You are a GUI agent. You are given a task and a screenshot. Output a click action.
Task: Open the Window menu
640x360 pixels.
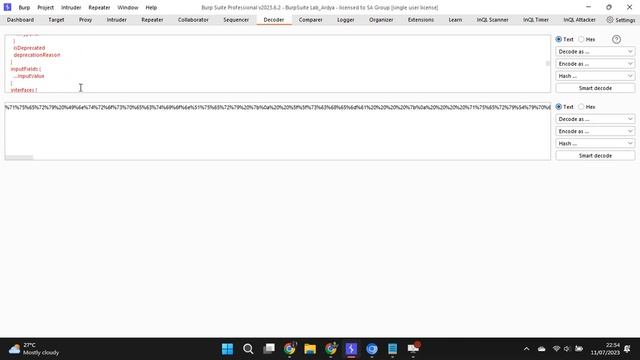tap(128, 7)
